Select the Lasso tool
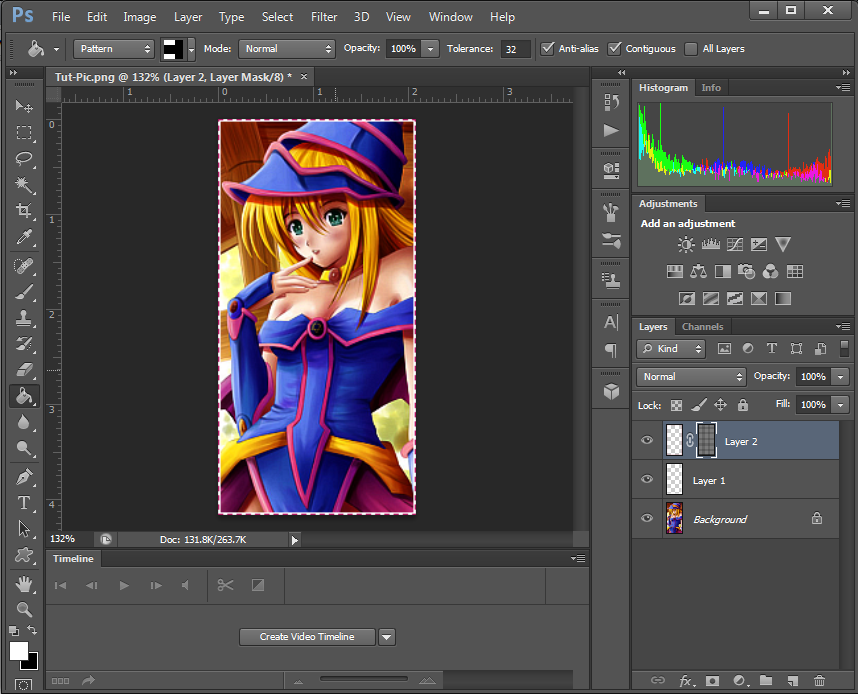 click(24, 159)
